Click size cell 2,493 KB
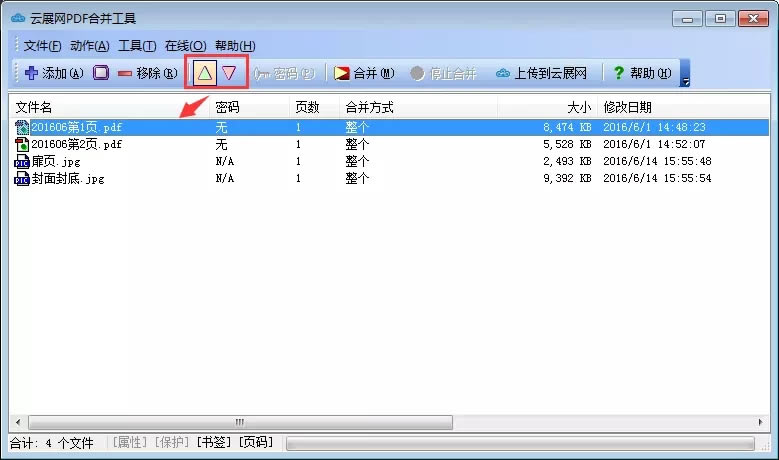The width and height of the screenshot is (779, 460). 567,161
